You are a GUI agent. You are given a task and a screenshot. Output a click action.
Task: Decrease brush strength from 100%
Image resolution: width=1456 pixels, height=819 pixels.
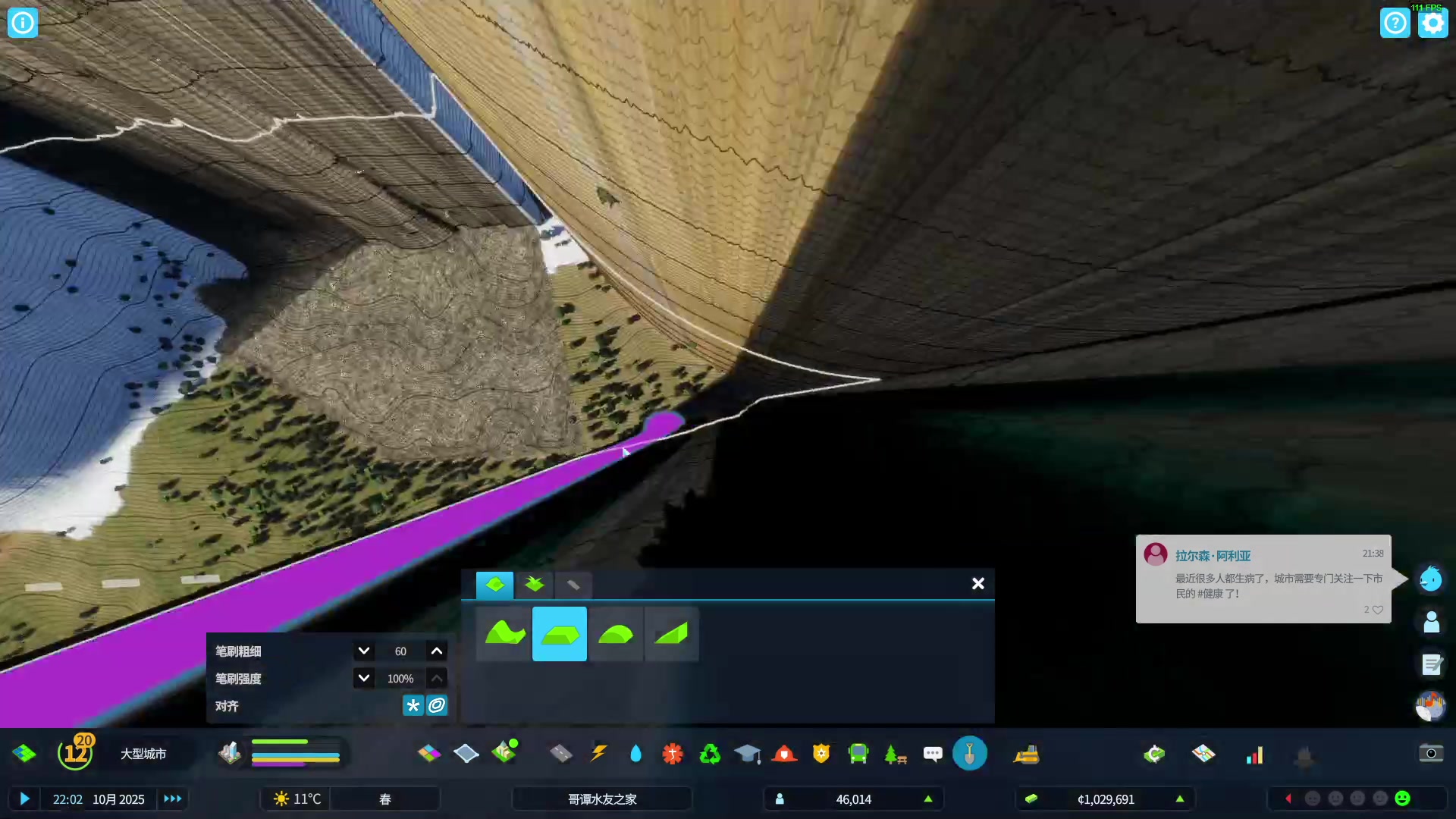tap(364, 678)
